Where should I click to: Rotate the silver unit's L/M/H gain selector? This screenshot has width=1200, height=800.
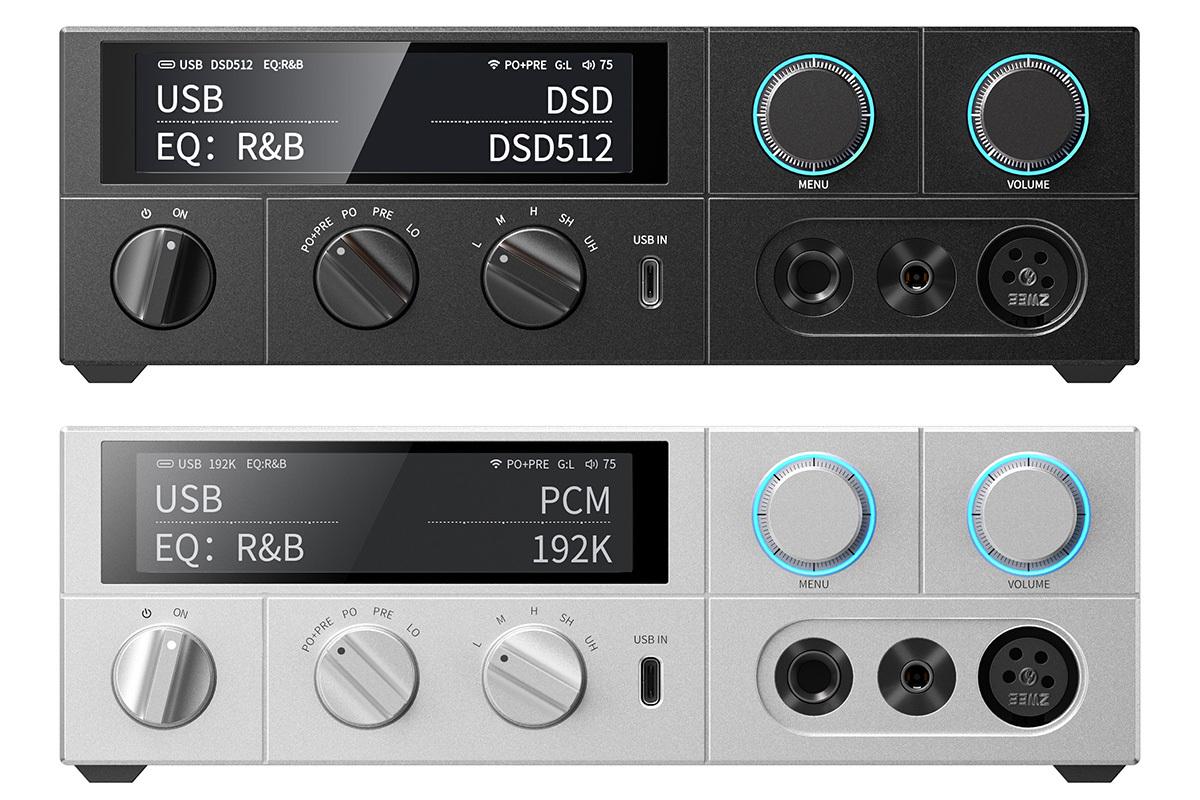[x=534, y=678]
